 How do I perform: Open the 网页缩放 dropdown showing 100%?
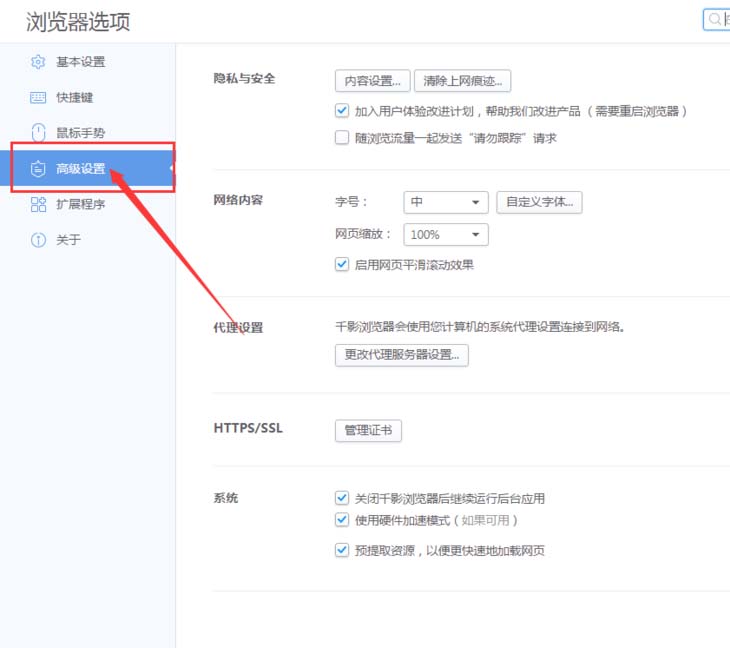tap(446, 235)
